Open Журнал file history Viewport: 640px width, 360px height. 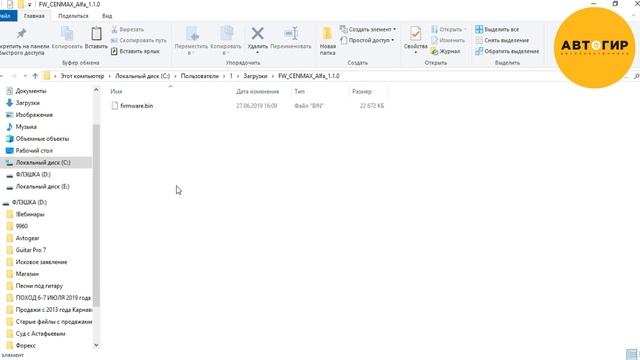(x=445, y=51)
